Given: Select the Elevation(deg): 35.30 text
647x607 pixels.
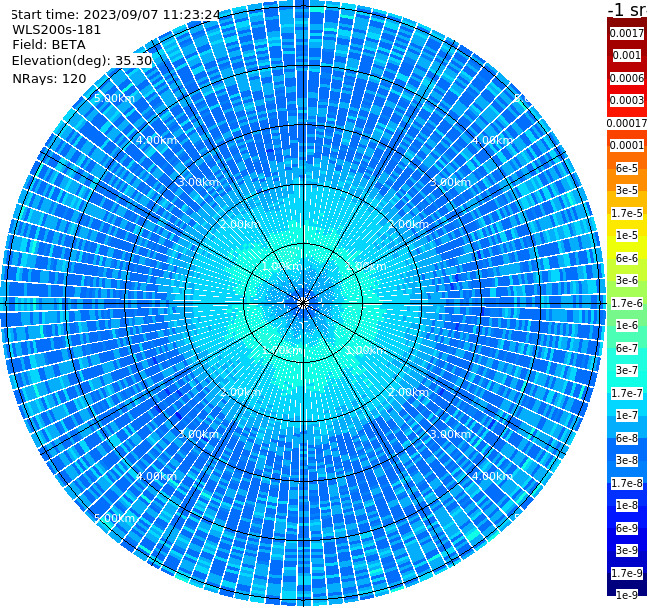Looking at the screenshot, I should pyautogui.click(x=82, y=61).
